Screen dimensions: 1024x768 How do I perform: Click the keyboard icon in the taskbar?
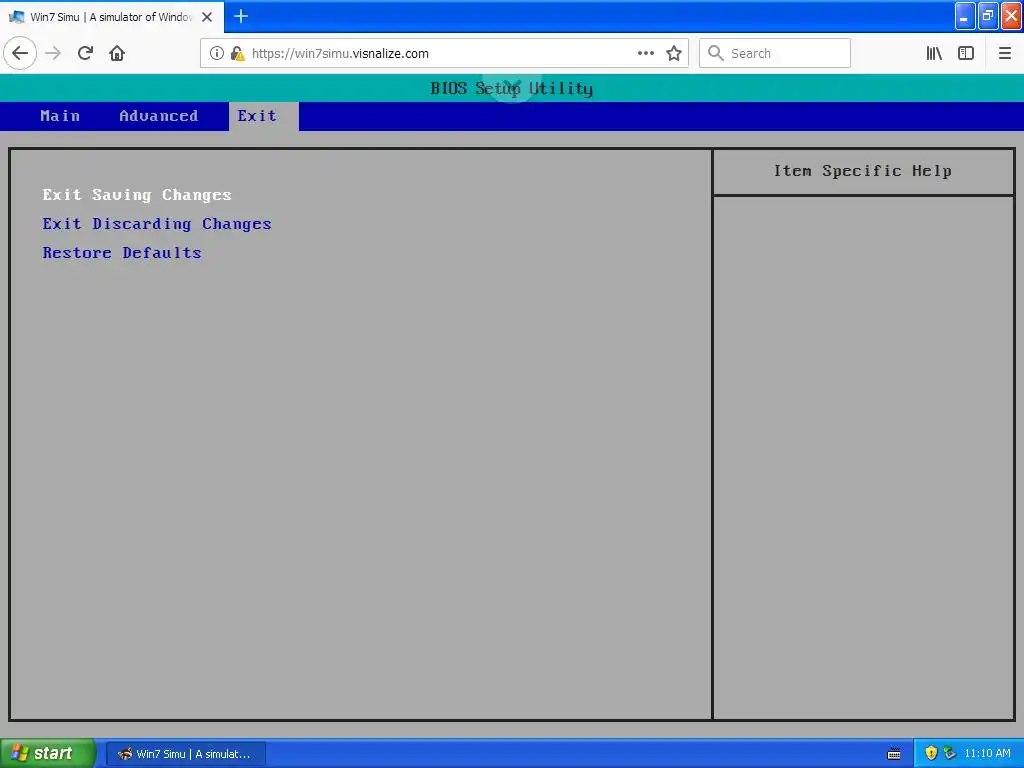pos(894,754)
